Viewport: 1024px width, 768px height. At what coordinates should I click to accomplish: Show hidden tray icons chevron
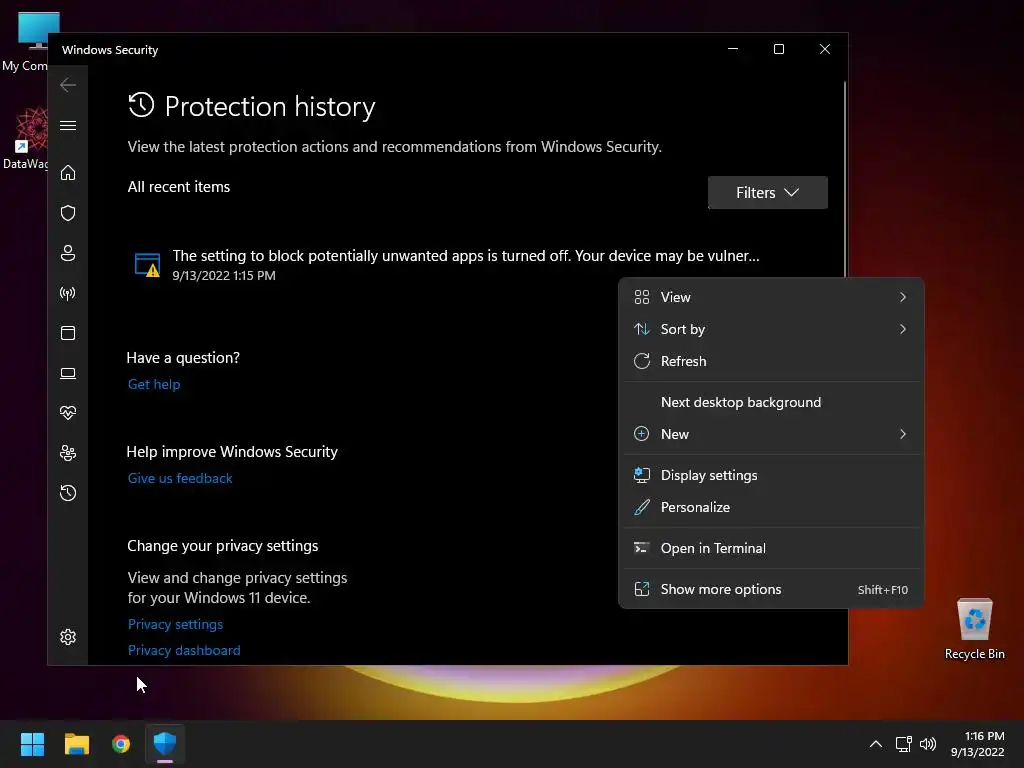coord(876,744)
